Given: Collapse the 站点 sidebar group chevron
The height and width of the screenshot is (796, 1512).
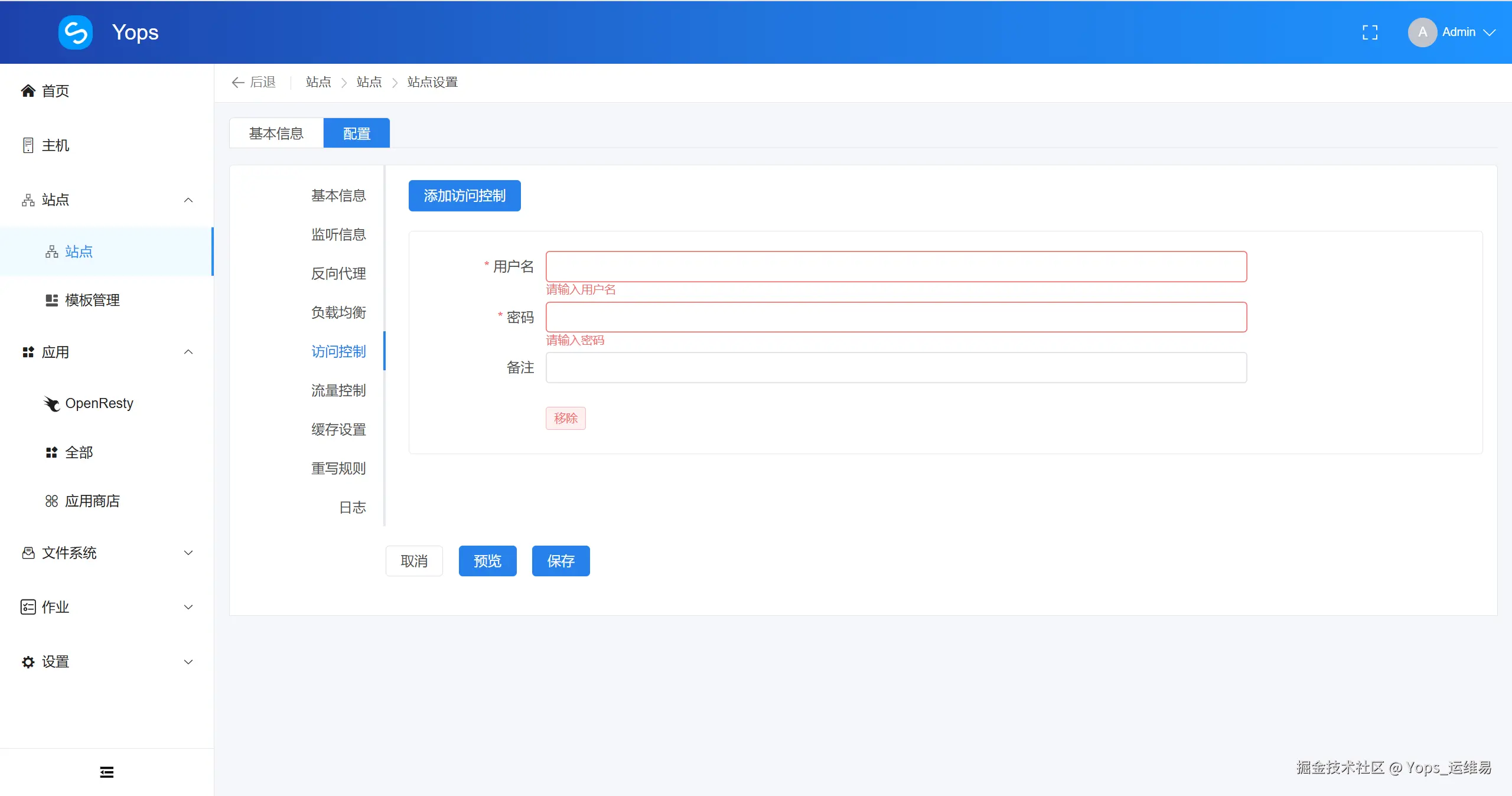Looking at the screenshot, I should point(188,200).
